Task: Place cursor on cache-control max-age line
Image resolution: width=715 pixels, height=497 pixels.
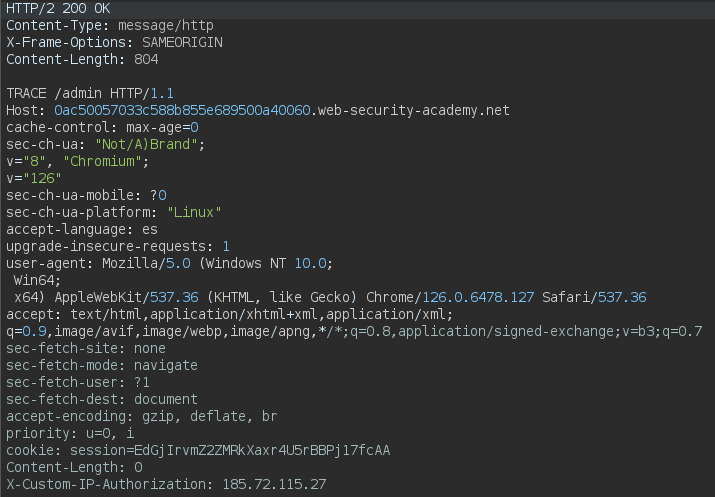Action: [102, 128]
